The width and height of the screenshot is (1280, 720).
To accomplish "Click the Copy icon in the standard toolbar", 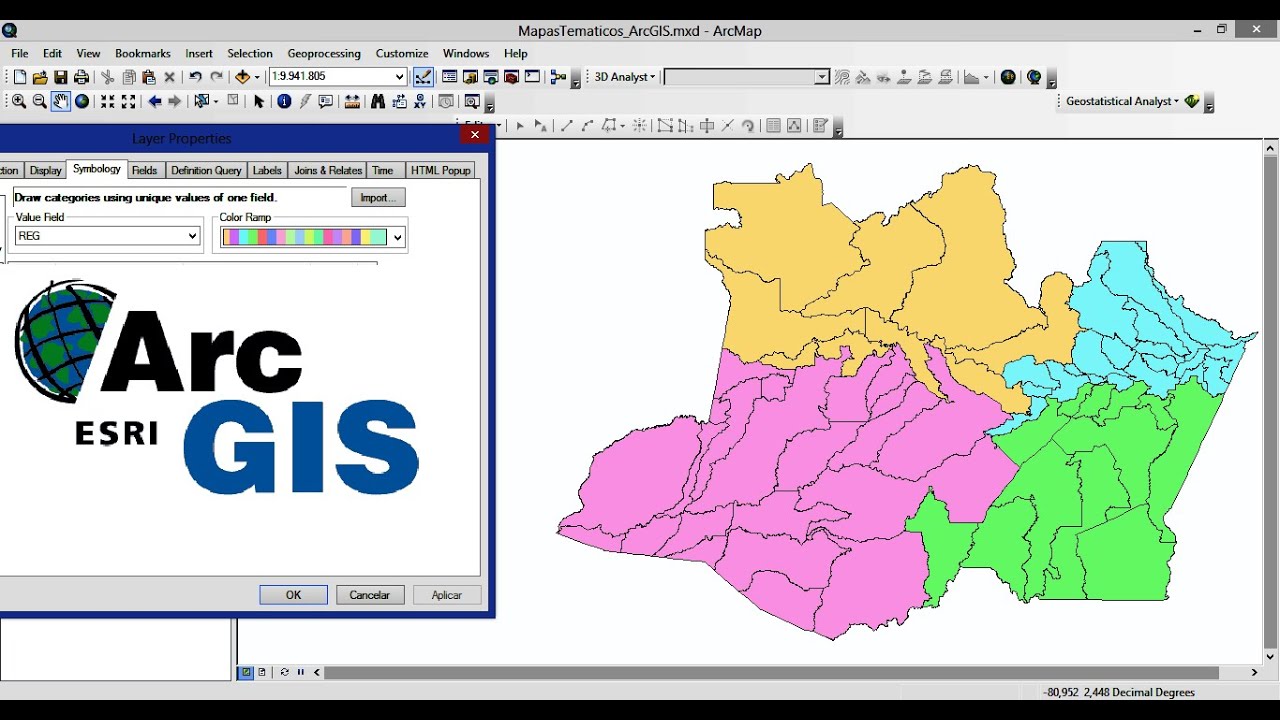I will click(129, 77).
